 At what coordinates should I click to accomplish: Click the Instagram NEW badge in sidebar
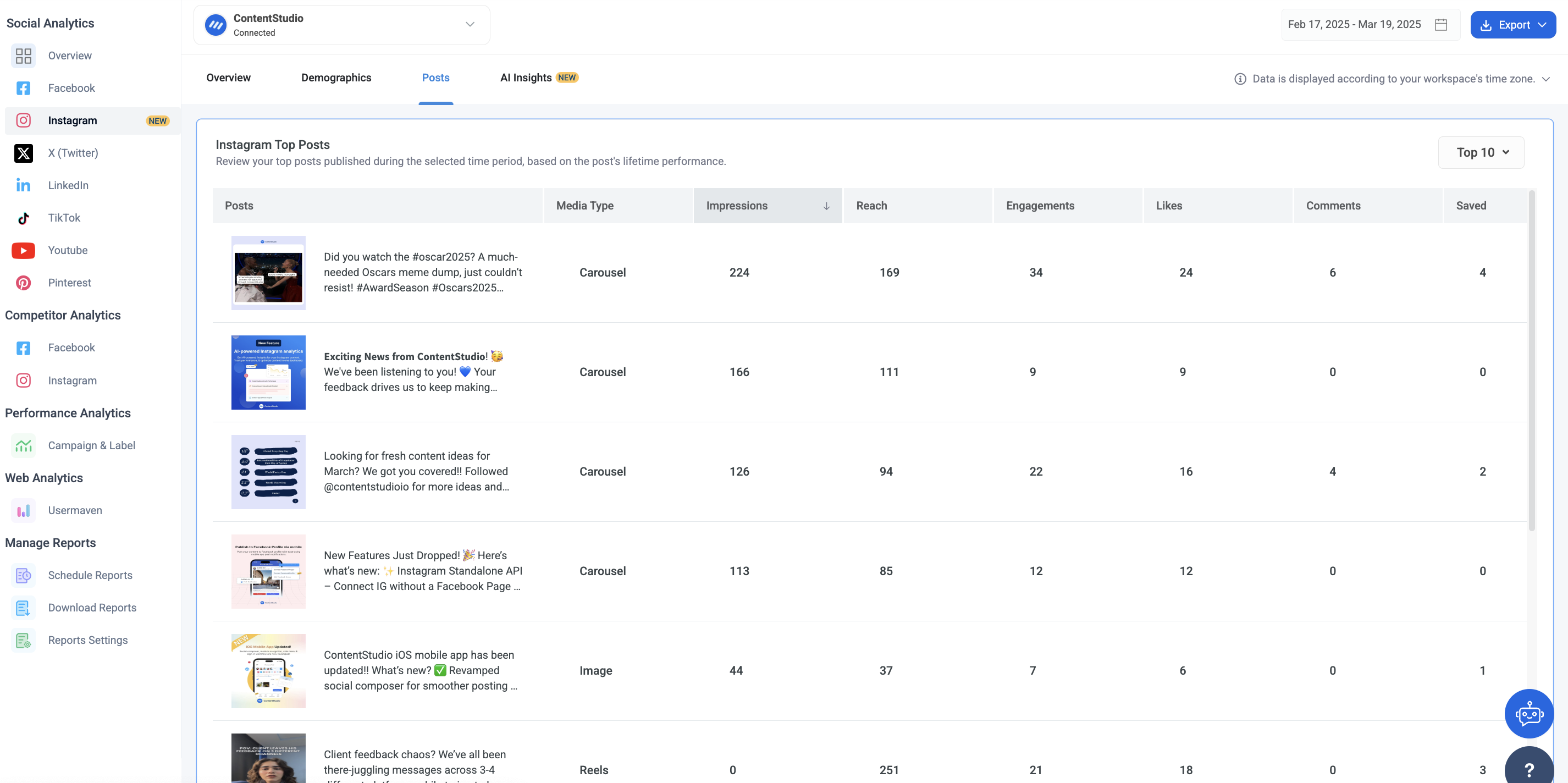157,120
